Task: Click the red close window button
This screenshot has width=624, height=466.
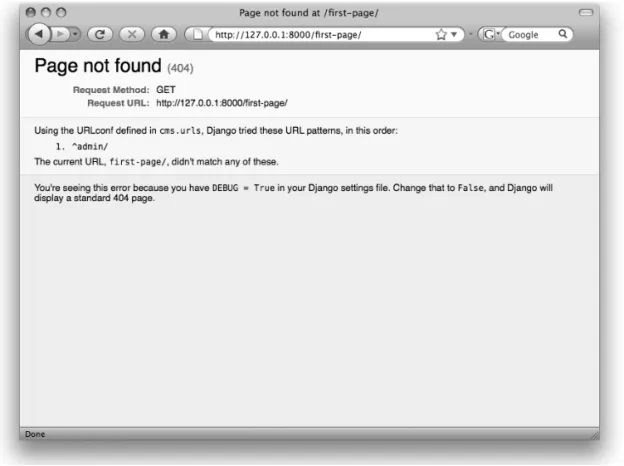Action: point(31,13)
